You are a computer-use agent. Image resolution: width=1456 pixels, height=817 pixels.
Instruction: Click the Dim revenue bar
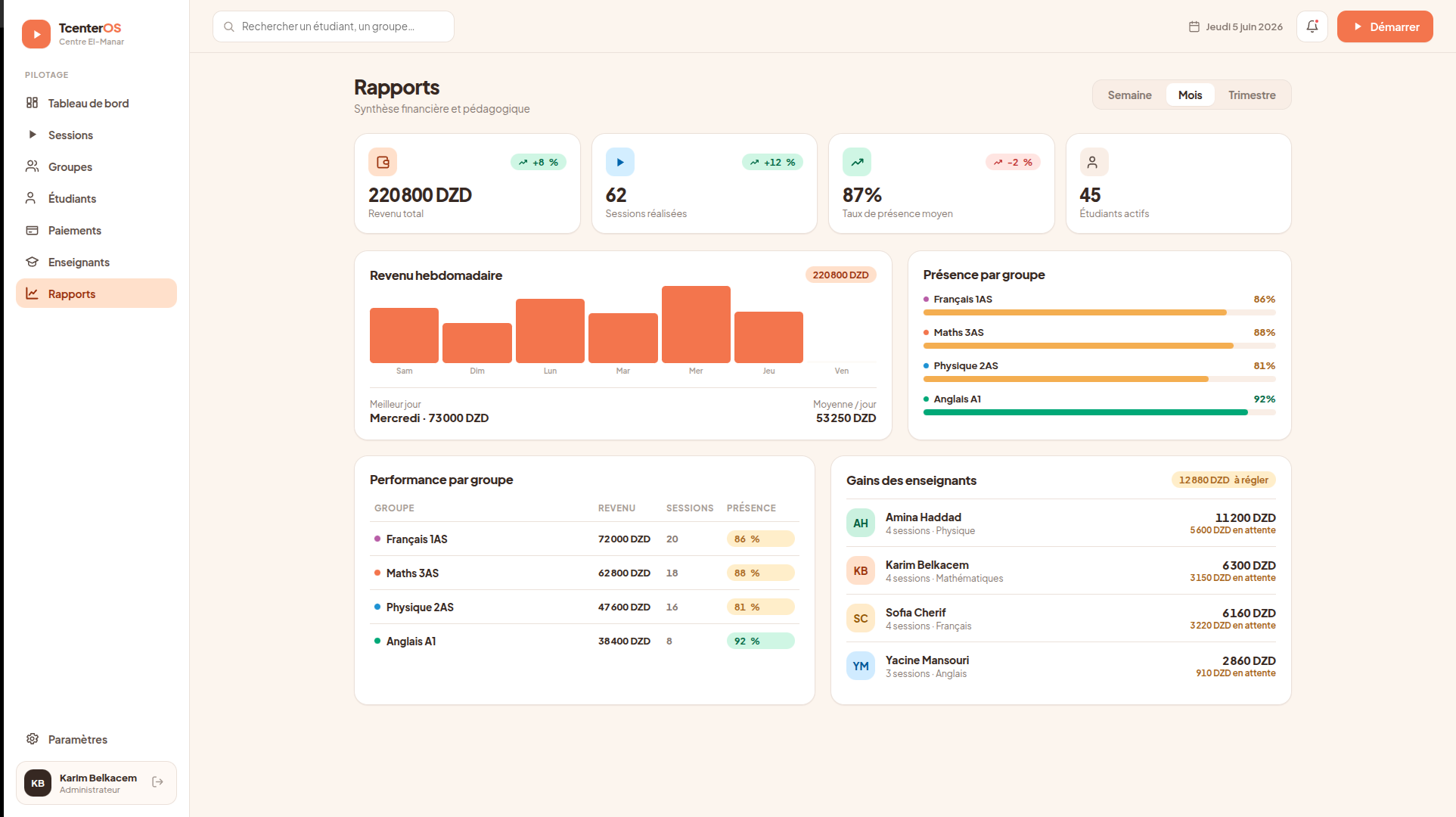click(x=477, y=343)
